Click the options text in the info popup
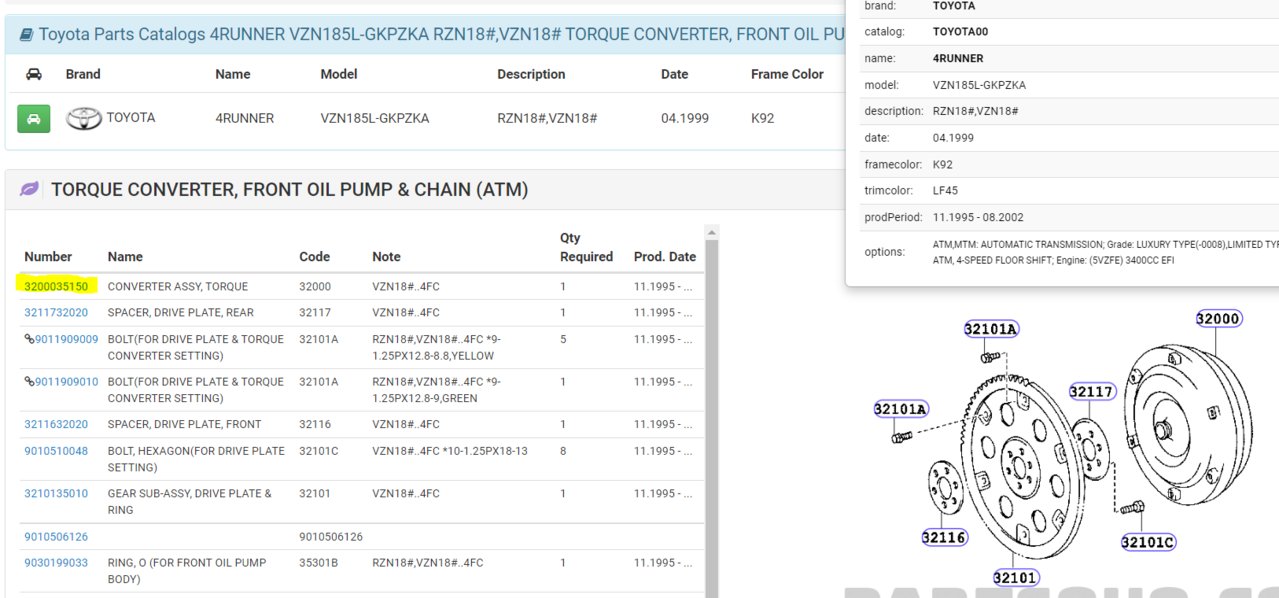1279x598 pixels. 1105,252
